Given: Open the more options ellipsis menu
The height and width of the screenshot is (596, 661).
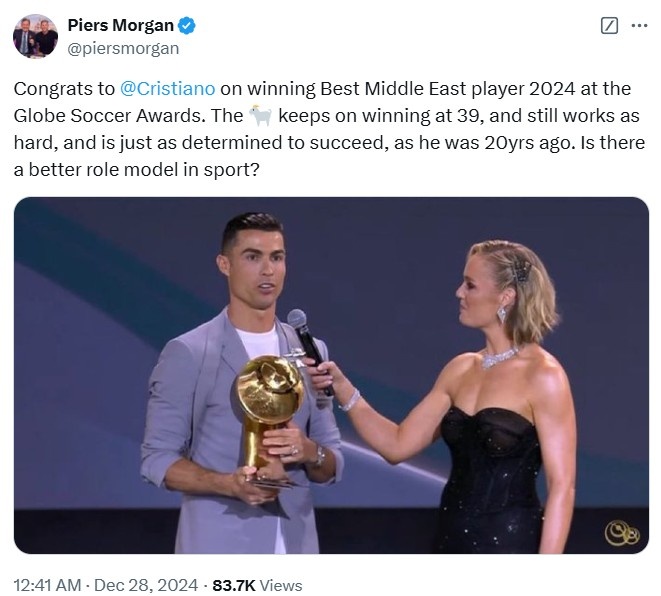Looking at the screenshot, I should (639, 26).
